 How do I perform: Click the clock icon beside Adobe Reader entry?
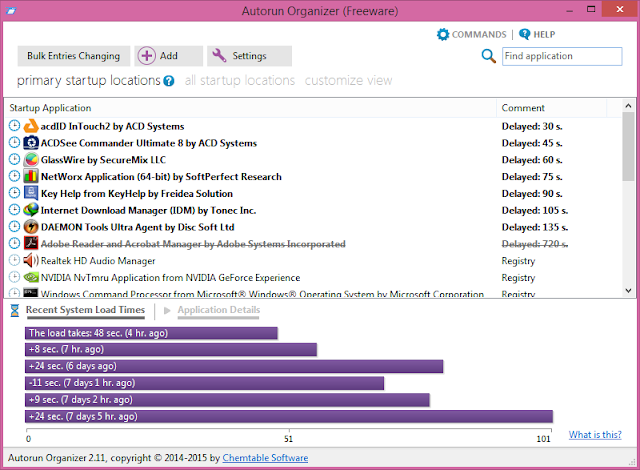pyautogui.click(x=14, y=243)
